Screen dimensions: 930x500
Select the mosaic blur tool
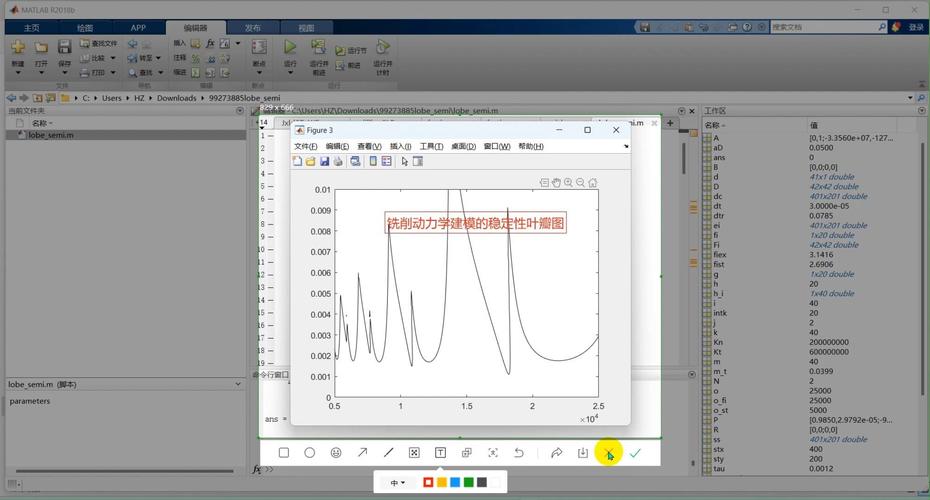pos(414,453)
